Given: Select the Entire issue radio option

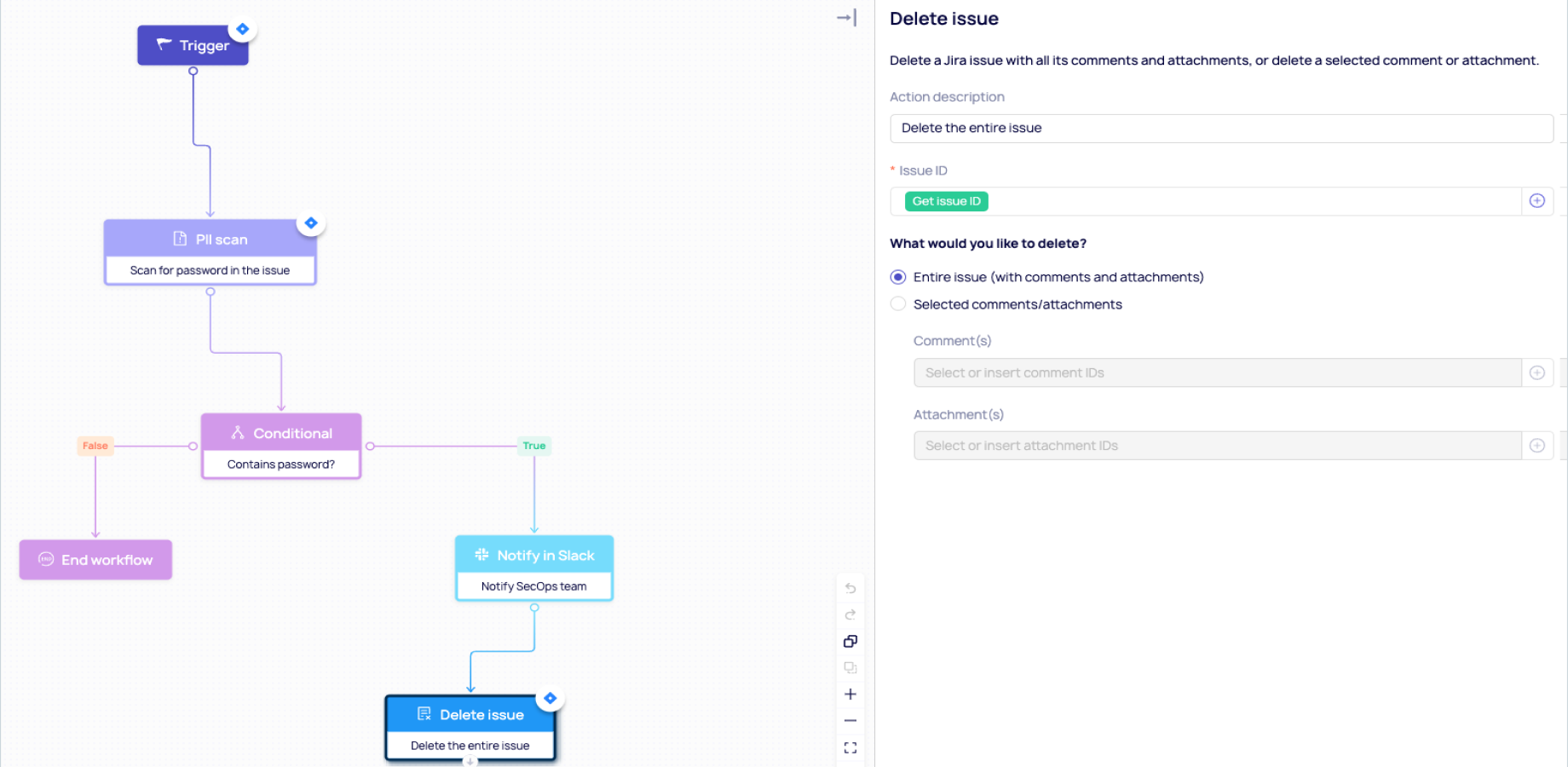Looking at the screenshot, I should pos(897,277).
